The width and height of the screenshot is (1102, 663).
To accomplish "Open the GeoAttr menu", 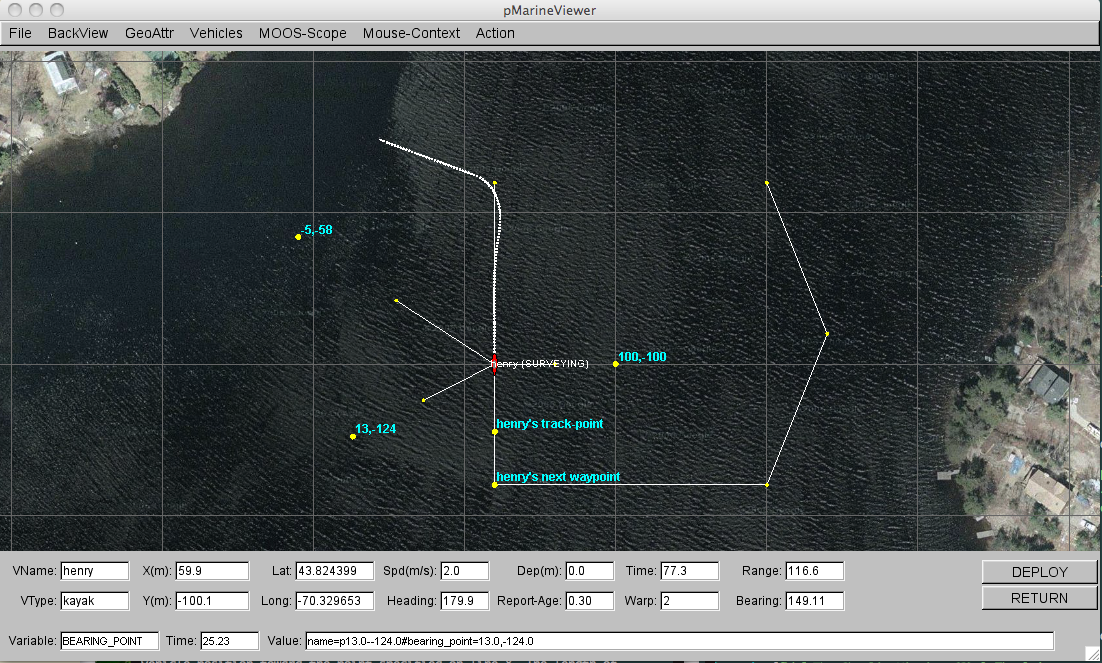I will [149, 33].
